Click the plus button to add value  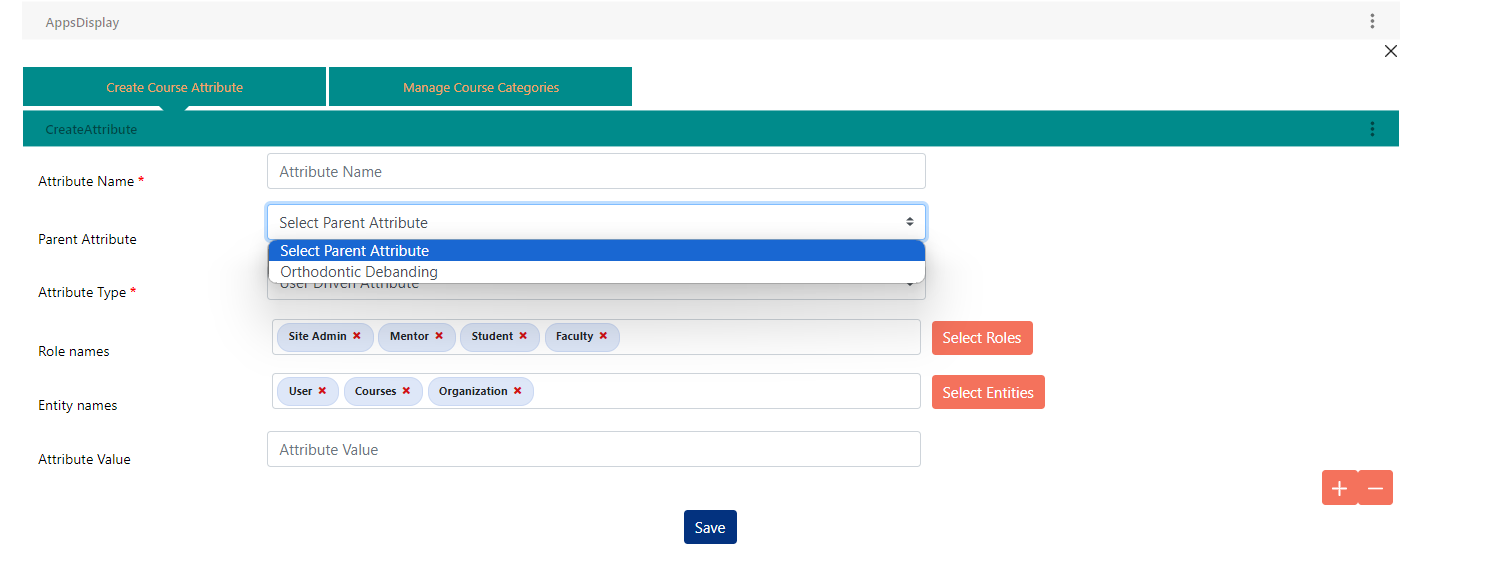point(1339,488)
